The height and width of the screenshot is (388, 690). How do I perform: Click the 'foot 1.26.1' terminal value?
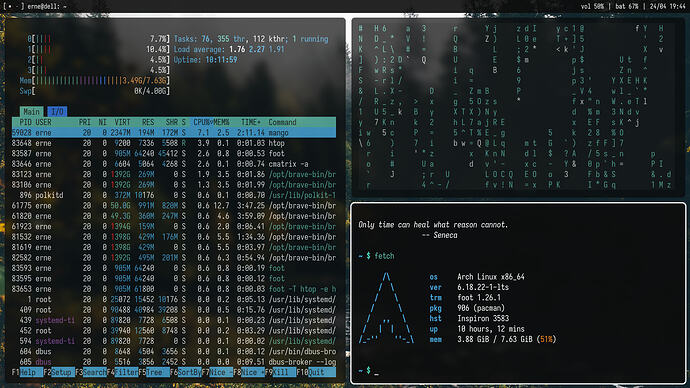479,297
